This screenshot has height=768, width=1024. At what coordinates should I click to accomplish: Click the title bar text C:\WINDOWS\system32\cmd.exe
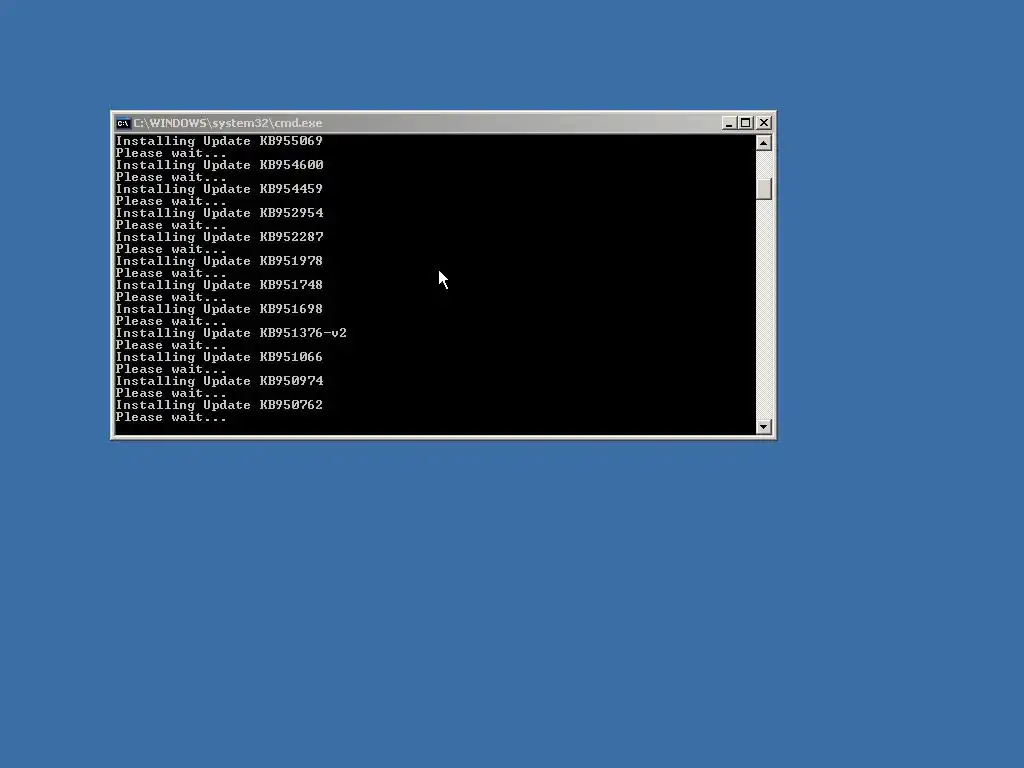[x=228, y=123]
